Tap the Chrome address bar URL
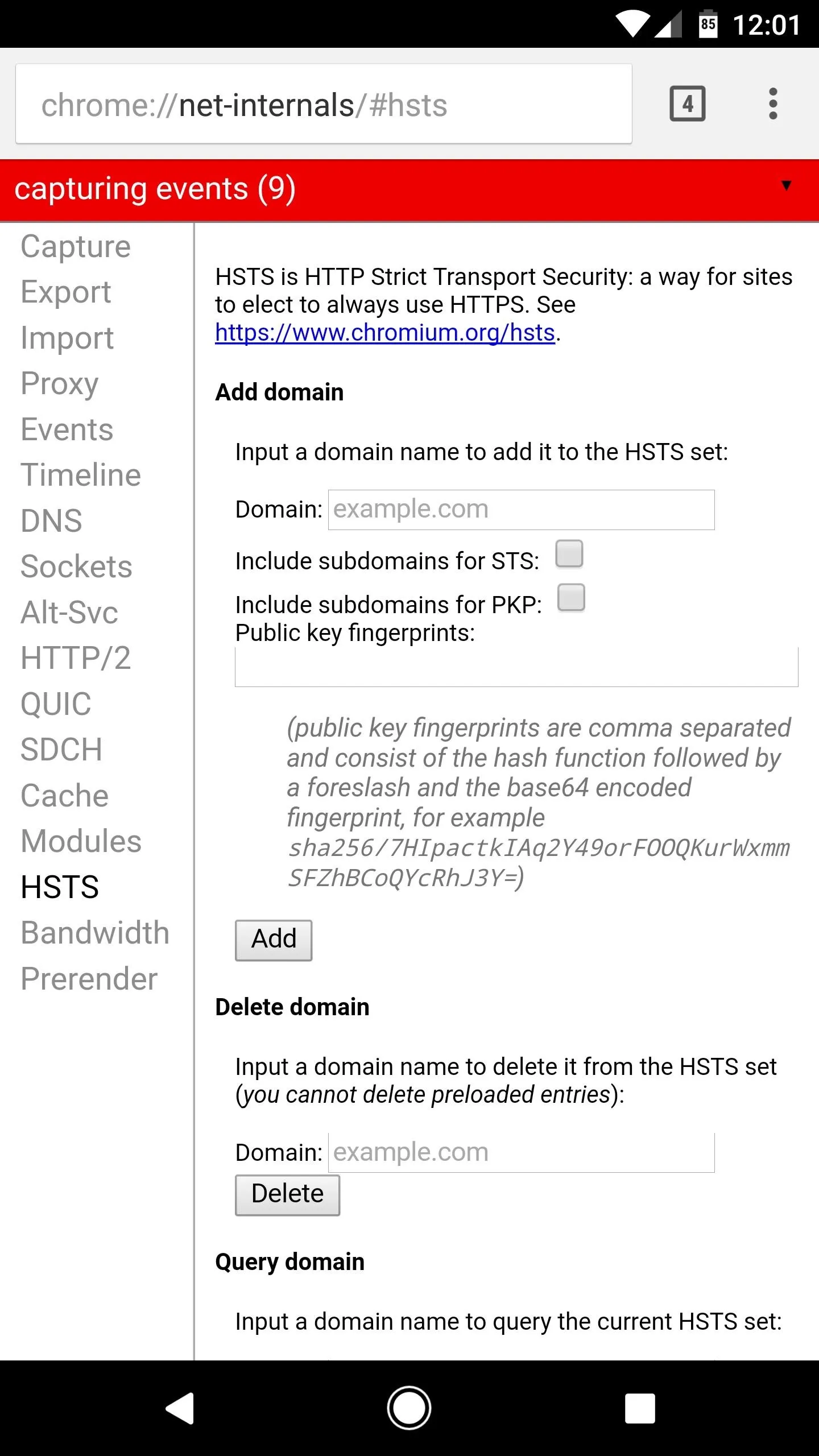The image size is (819, 1456). tap(323, 105)
